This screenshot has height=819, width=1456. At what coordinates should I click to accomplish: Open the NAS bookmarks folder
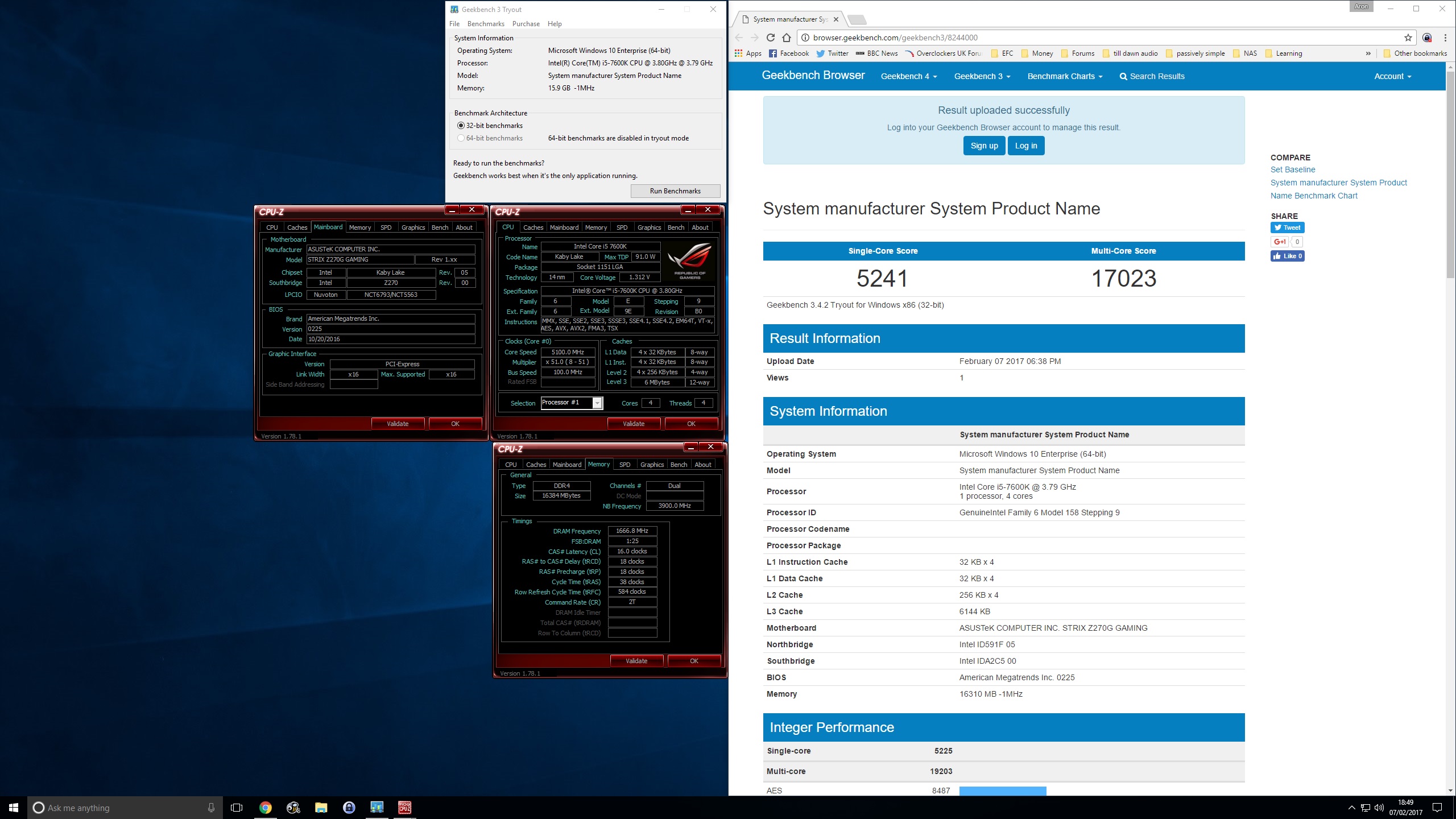1245,53
